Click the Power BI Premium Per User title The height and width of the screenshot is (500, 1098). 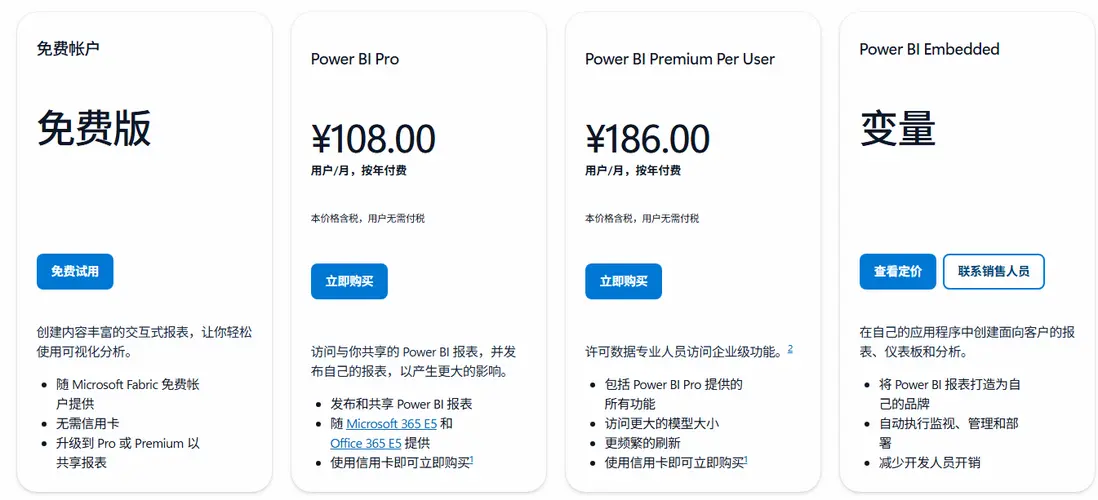680,59
